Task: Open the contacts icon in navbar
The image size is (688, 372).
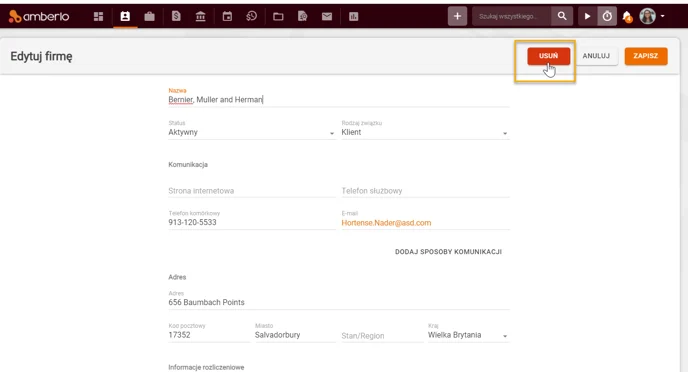Action: pos(125,16)
